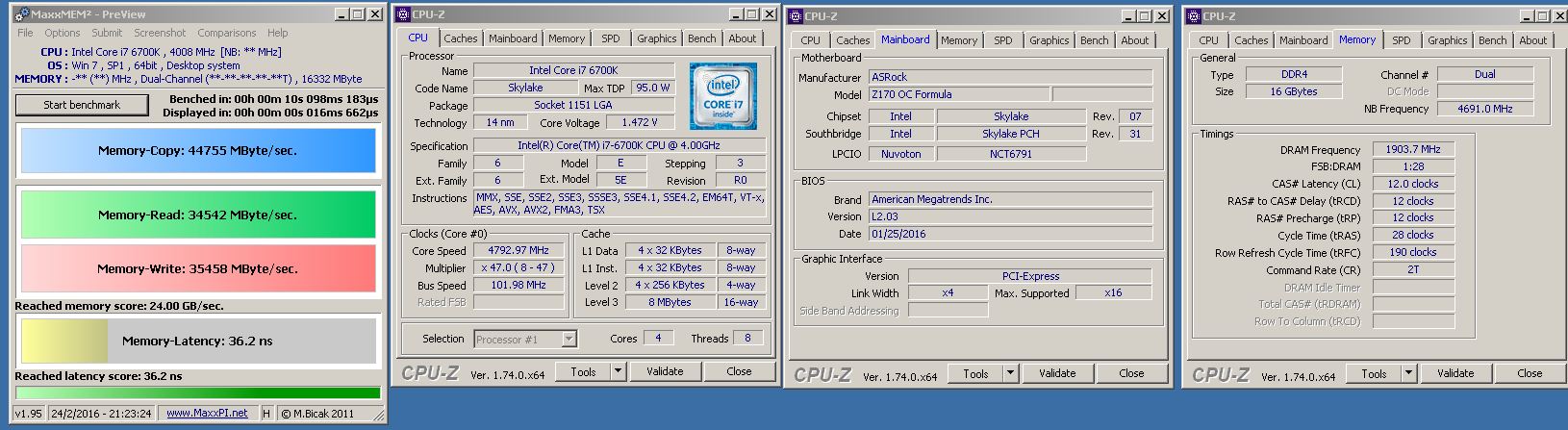Select Memory tab in Mainboard window
This screenshot has width=1568, height=430.
pyautogui.click(x=959, y=40)
